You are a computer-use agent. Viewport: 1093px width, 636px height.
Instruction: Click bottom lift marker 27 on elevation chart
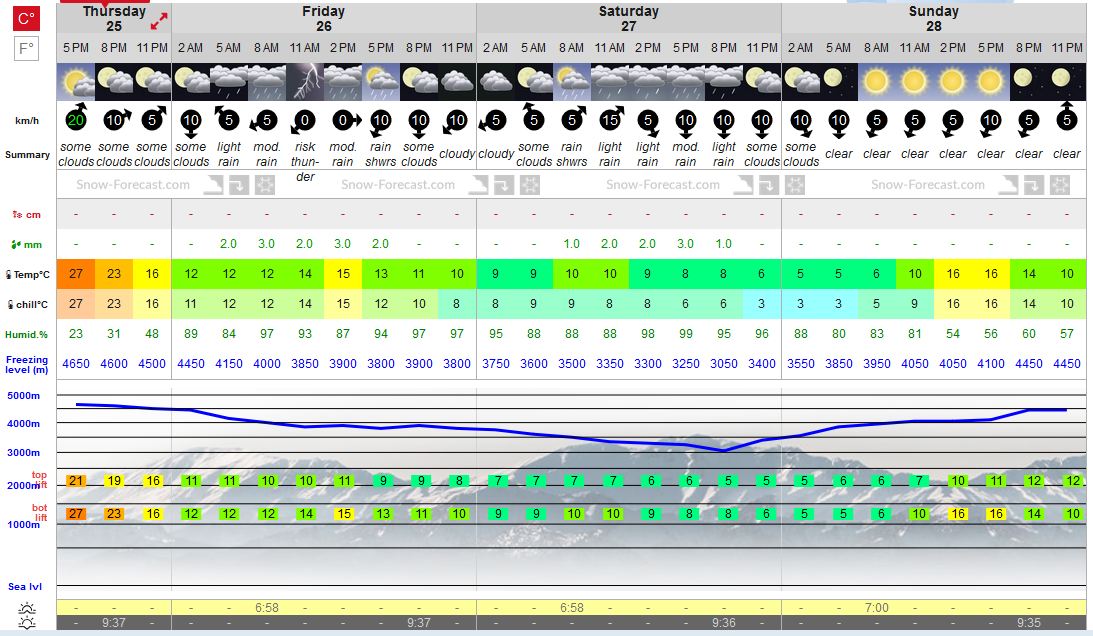click(76, 513)
